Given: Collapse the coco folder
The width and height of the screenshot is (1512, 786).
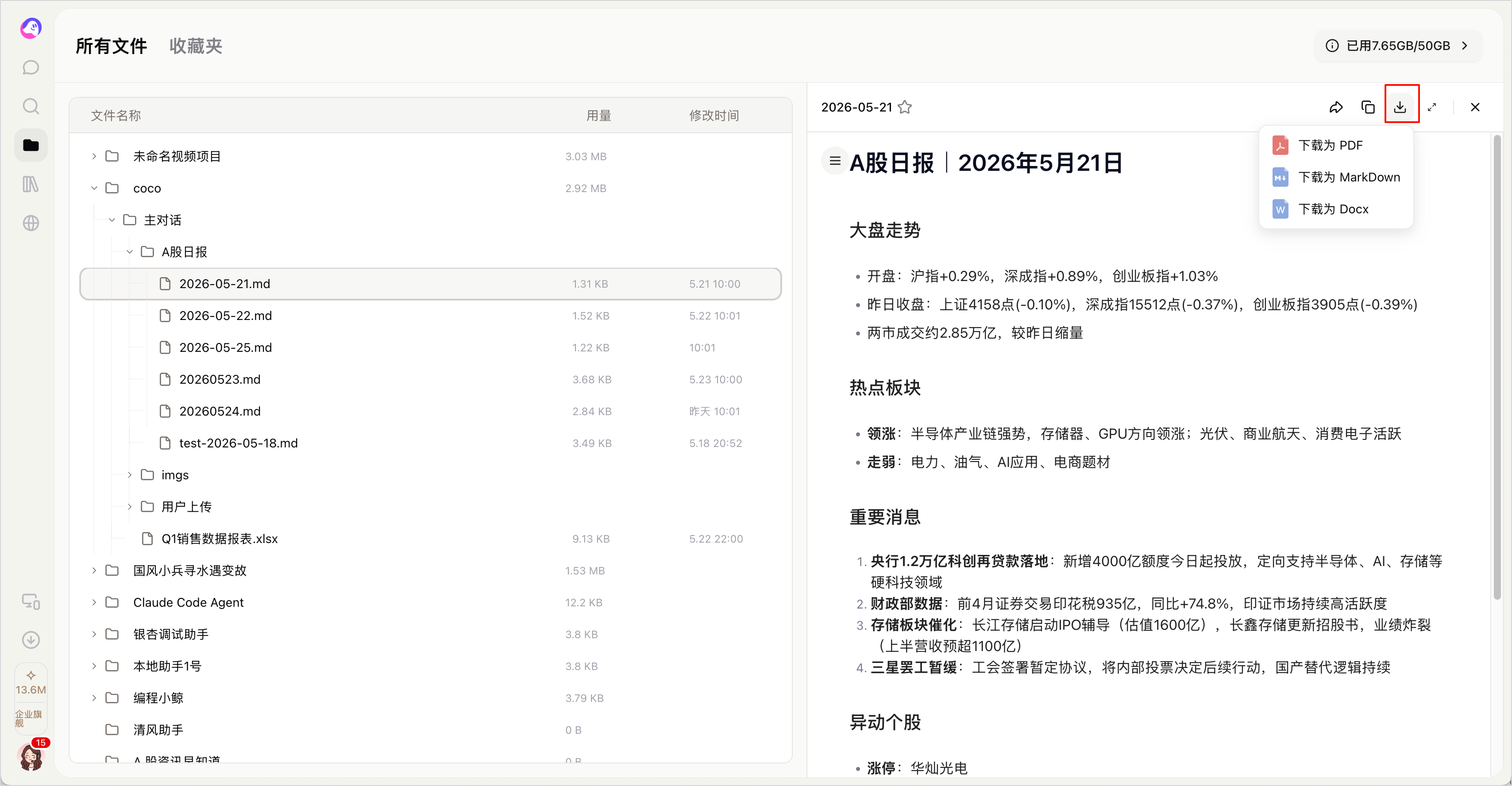Looking at the screenshot, I should coord(94,188).
